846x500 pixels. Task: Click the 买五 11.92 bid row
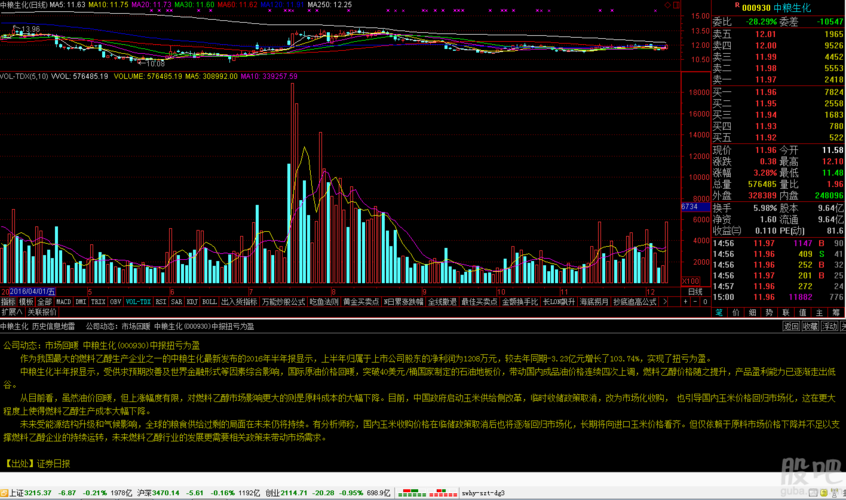coord(777,138)
